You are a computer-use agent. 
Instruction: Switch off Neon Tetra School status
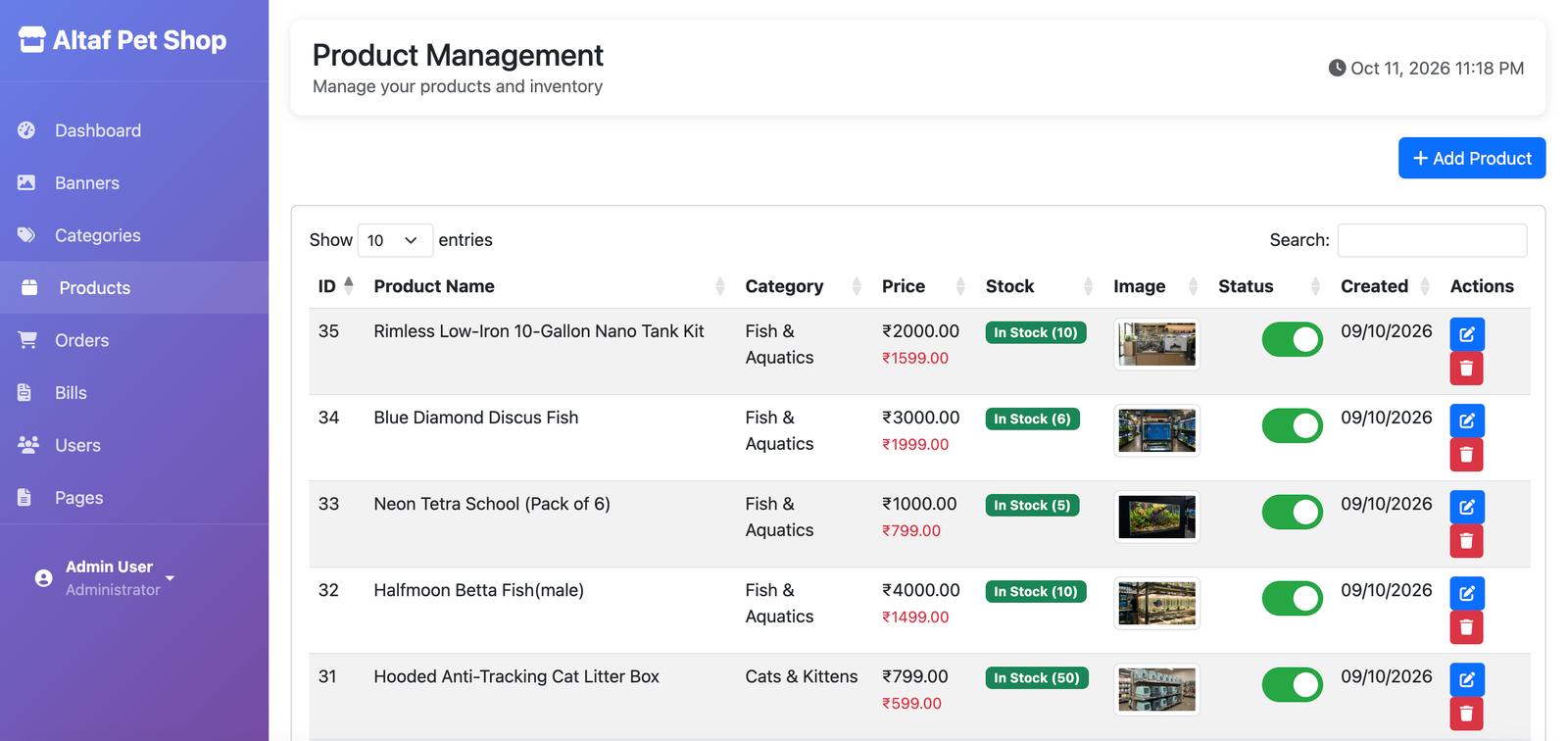click(x=1293, y=512)
